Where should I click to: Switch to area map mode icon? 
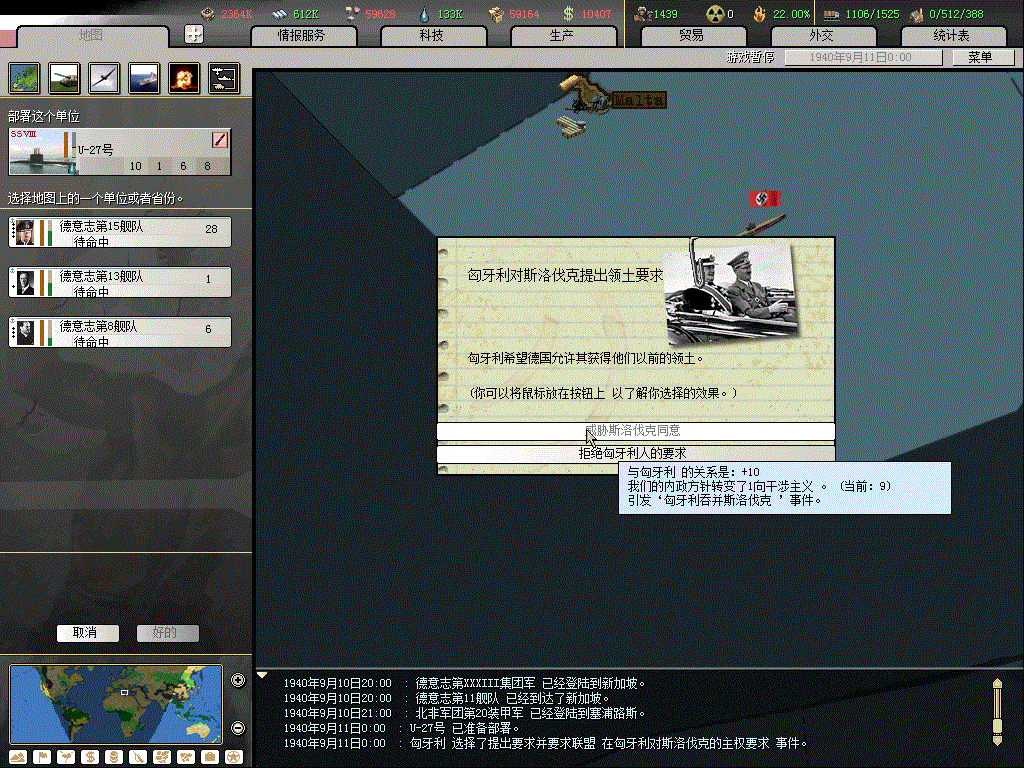[x=186, y=757]
